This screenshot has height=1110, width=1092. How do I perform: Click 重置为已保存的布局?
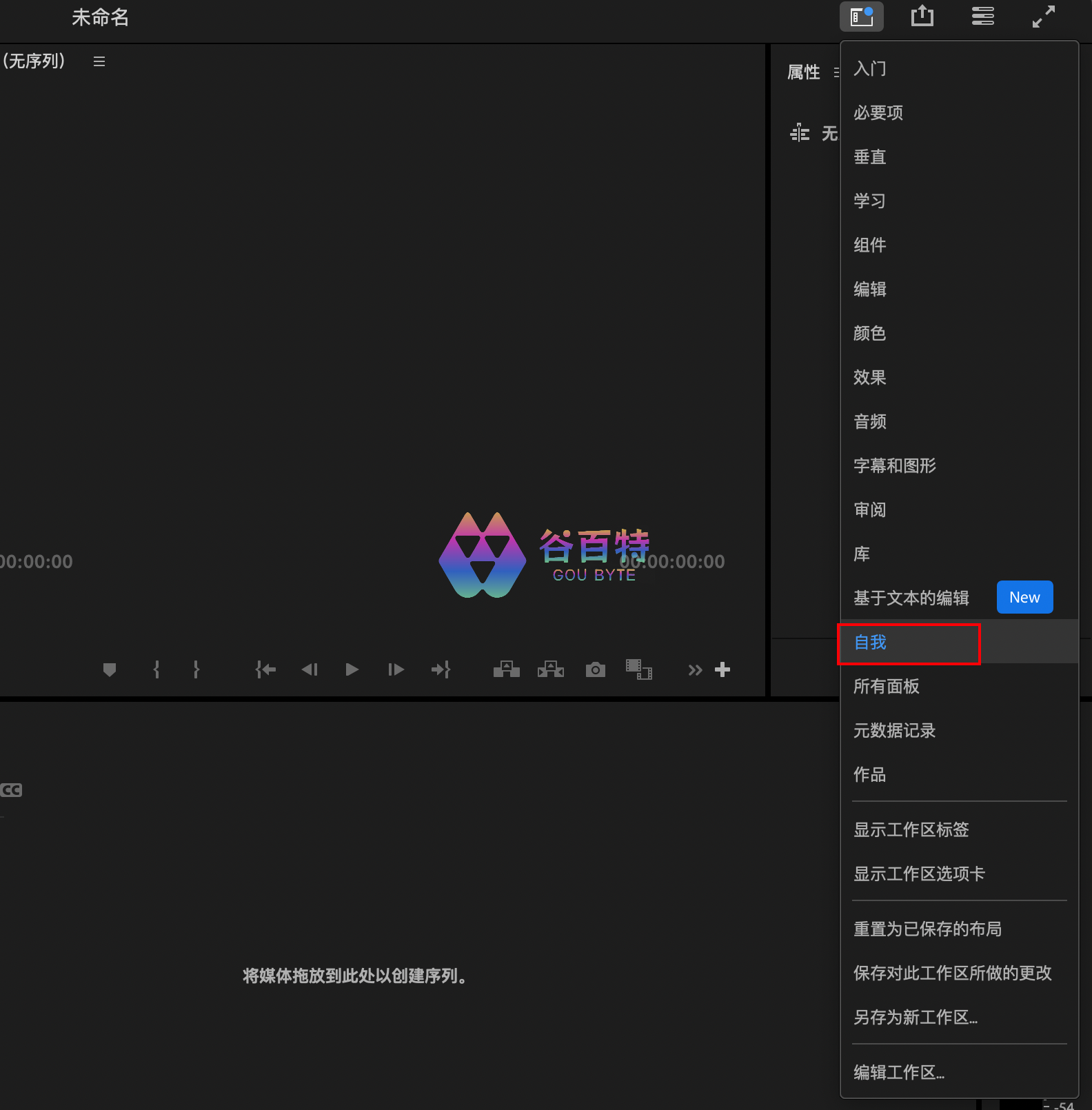coord(927,929)
